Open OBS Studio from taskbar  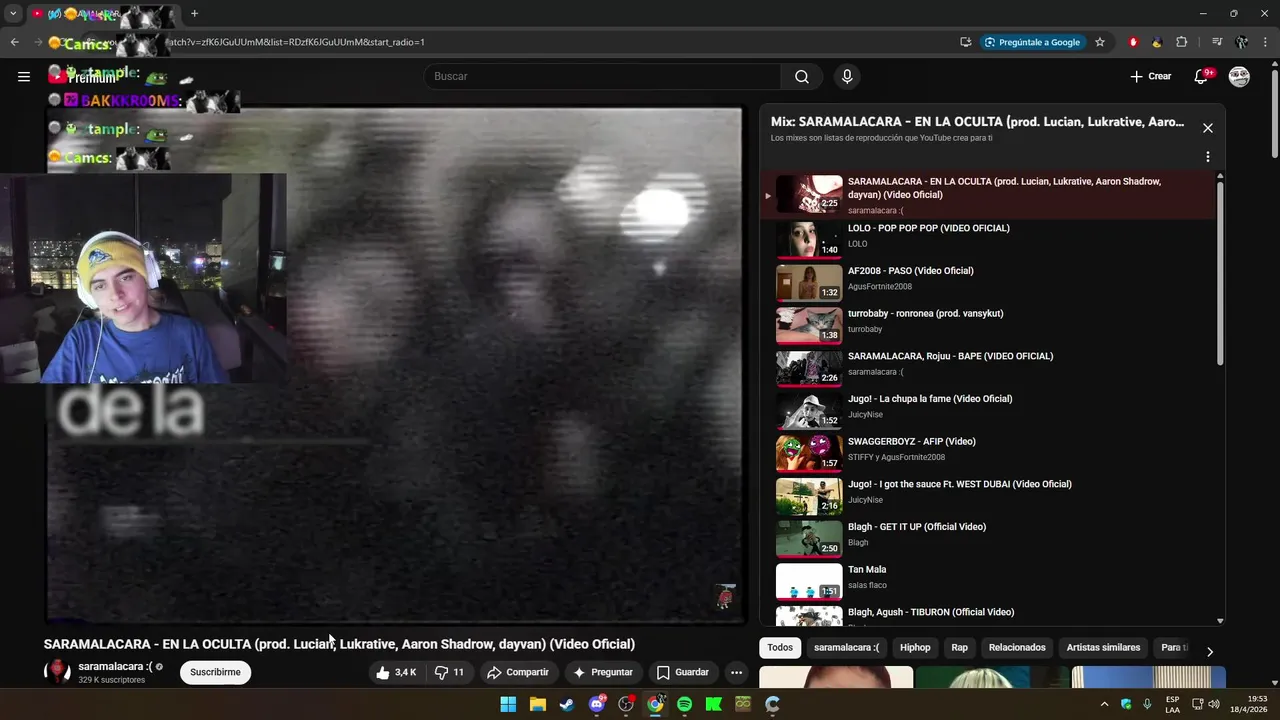[626, 704]
